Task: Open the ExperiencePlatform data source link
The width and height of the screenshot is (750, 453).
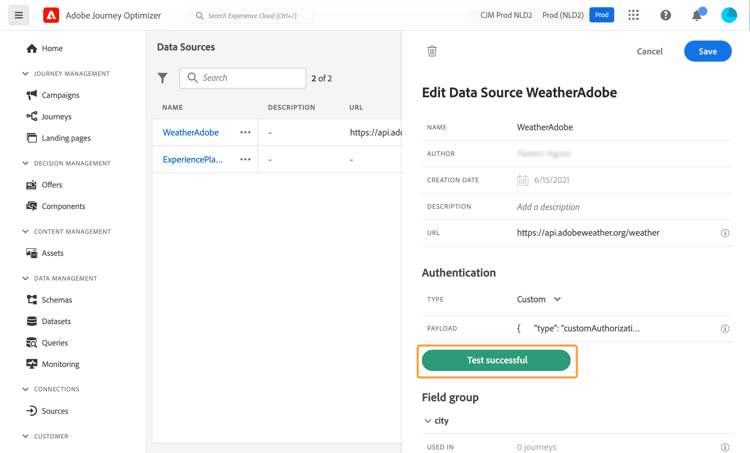Action: point(193,159)
